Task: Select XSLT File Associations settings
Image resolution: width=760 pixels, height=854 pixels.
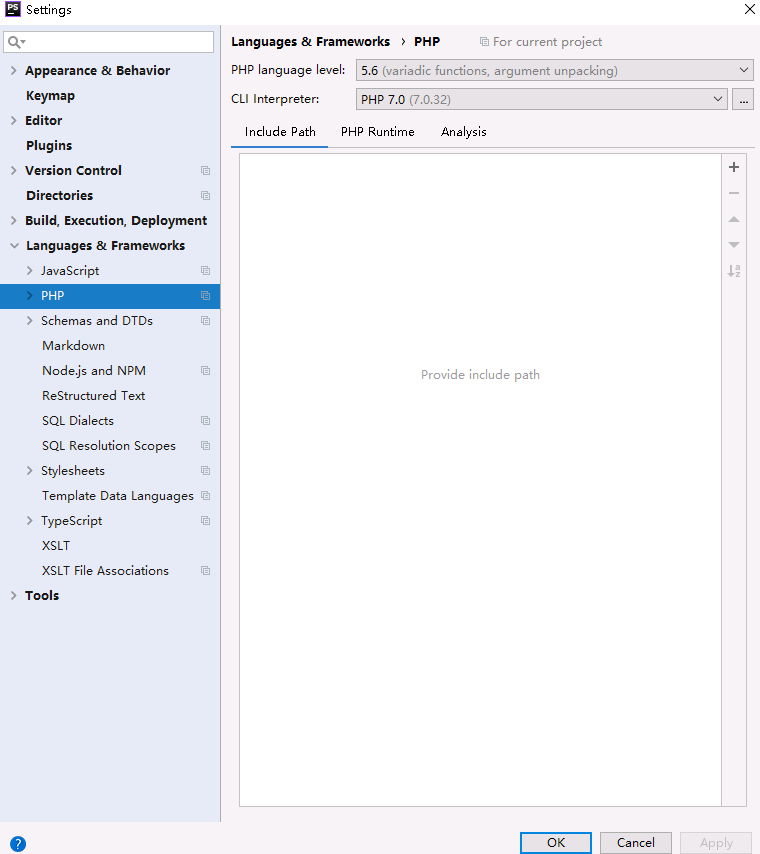Action: 105,571
